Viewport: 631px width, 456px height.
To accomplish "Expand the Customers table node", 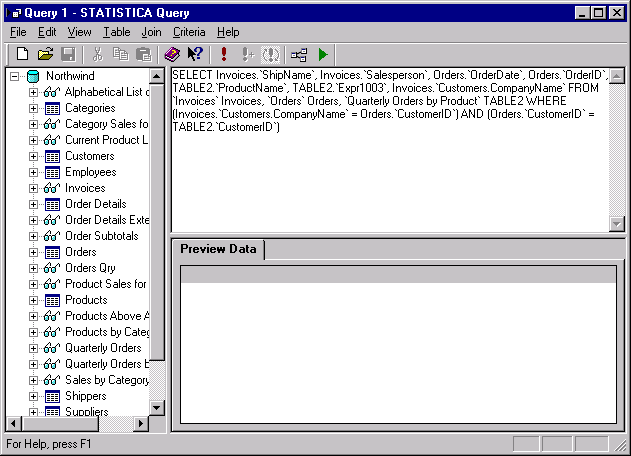I will pyautogui.click(x=33, y=156).
